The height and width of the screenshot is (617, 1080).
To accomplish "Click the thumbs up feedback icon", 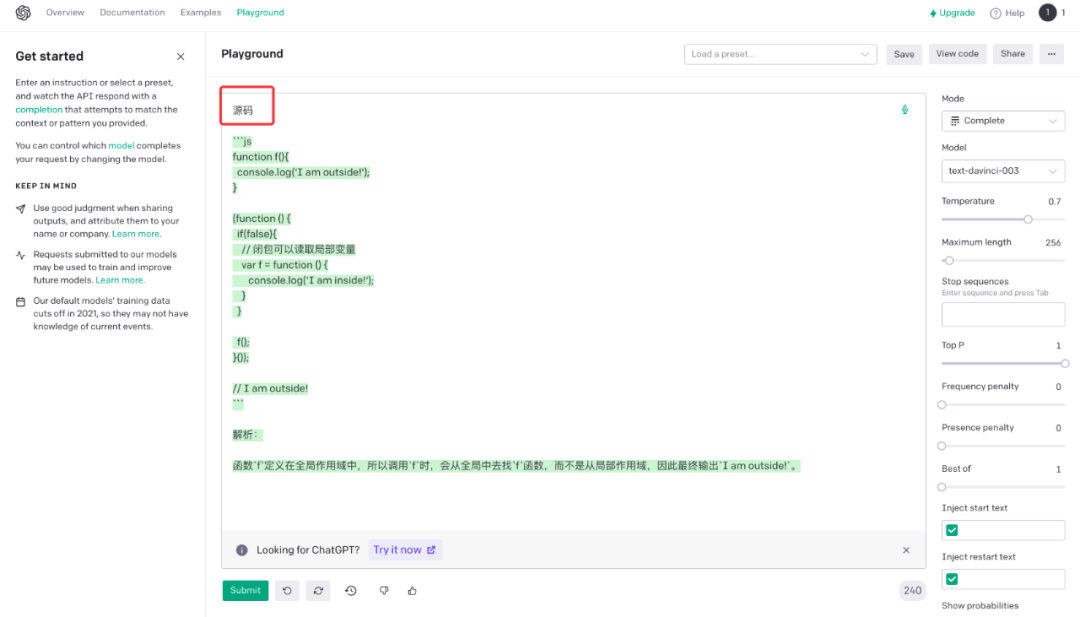I will 412,591.
